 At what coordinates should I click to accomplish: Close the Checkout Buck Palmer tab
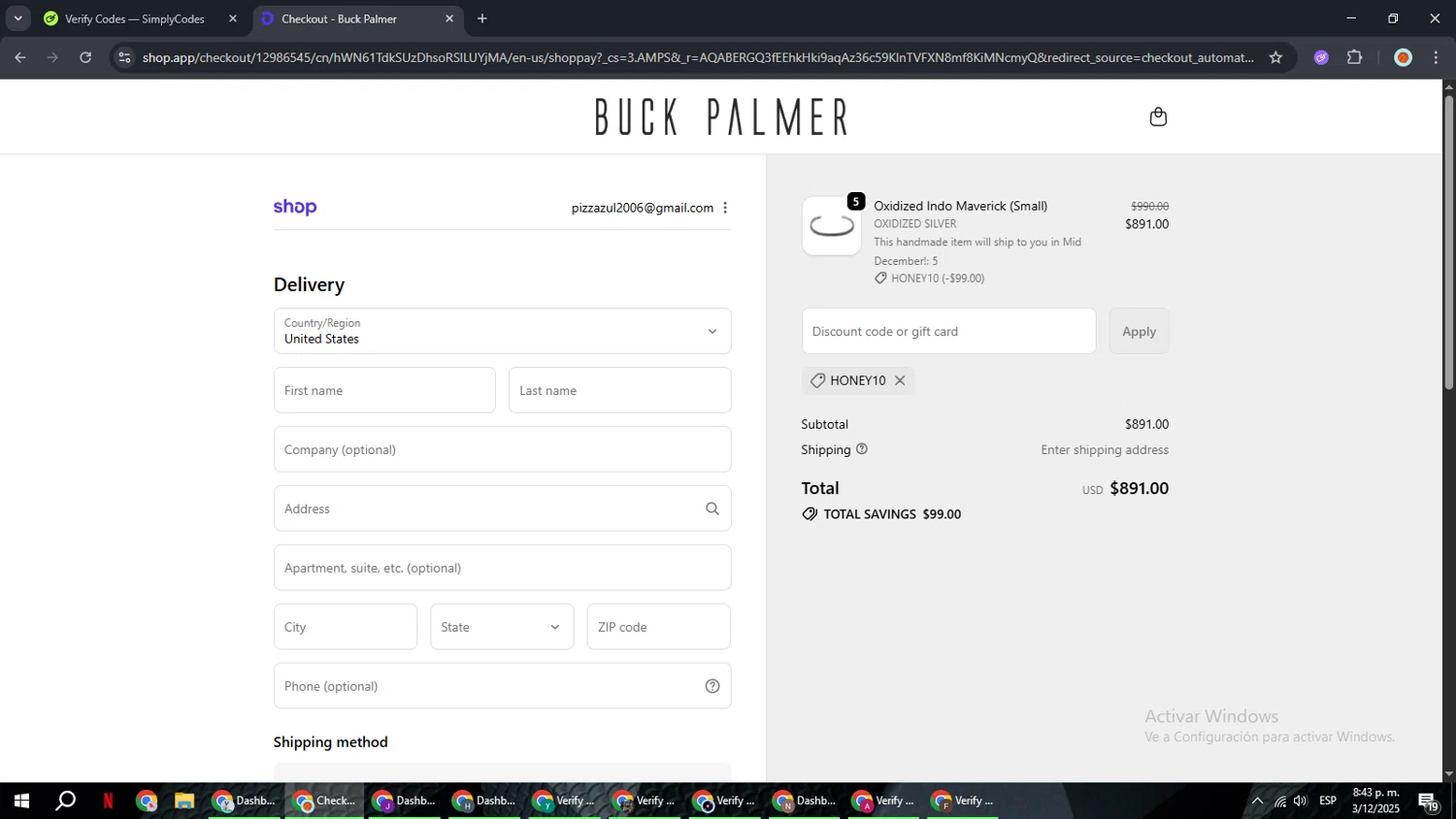click(449, 18)
